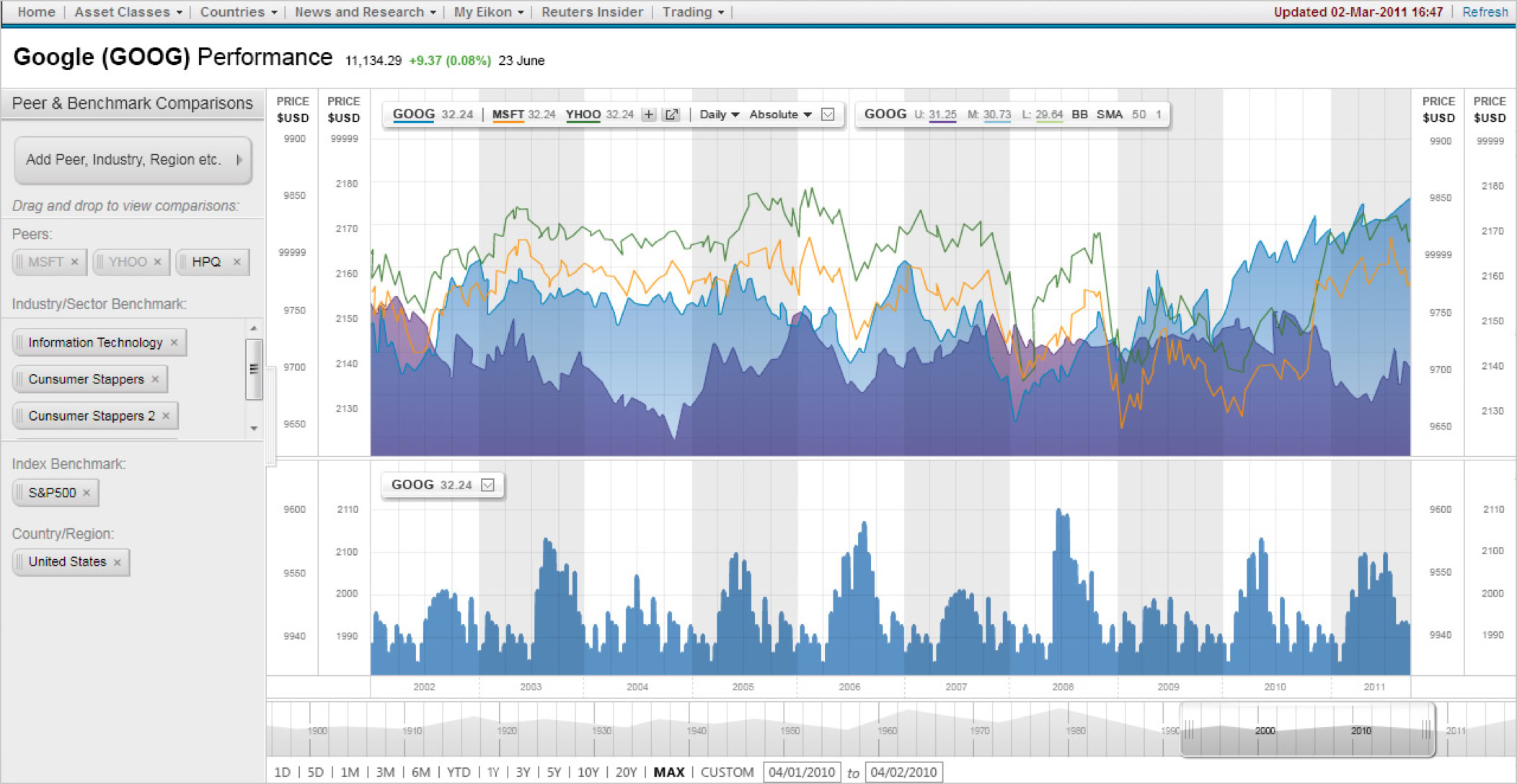Image resolution: width=1517 pixels, height=784 pixels.
Task: Remove the HPQ peer tag
Action: pyautogui.click(x=236, y=262)
